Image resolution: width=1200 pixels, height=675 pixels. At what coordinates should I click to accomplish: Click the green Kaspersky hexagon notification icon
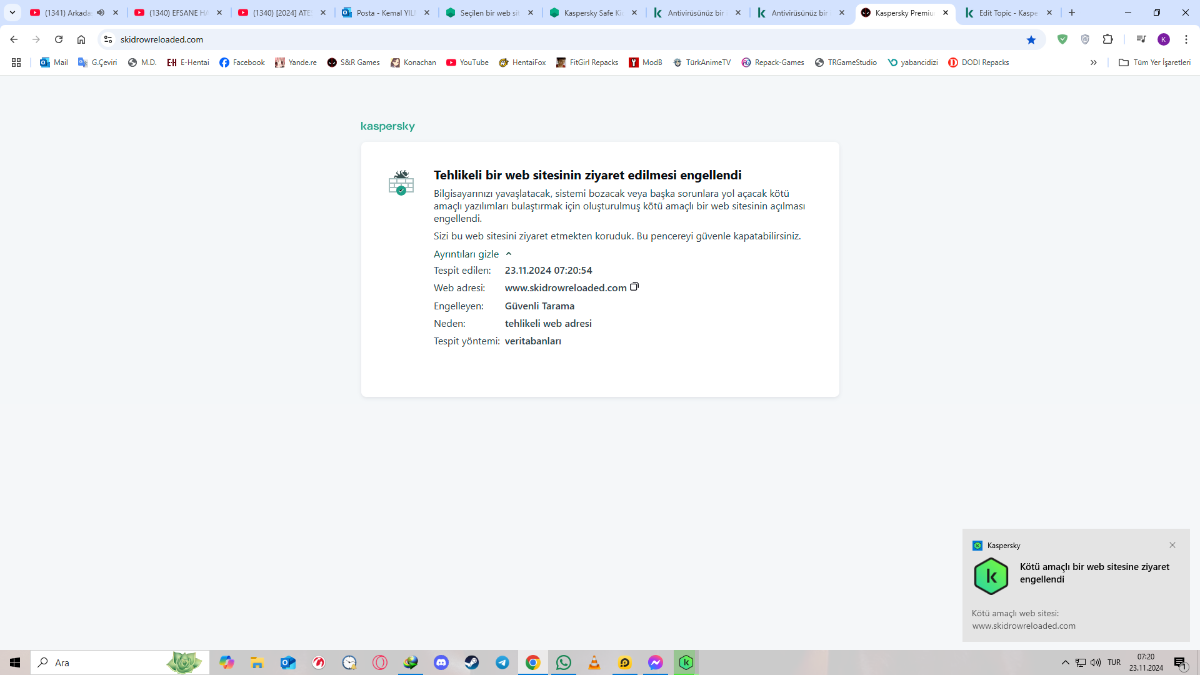pyautogui.click(x=991, y=577)
